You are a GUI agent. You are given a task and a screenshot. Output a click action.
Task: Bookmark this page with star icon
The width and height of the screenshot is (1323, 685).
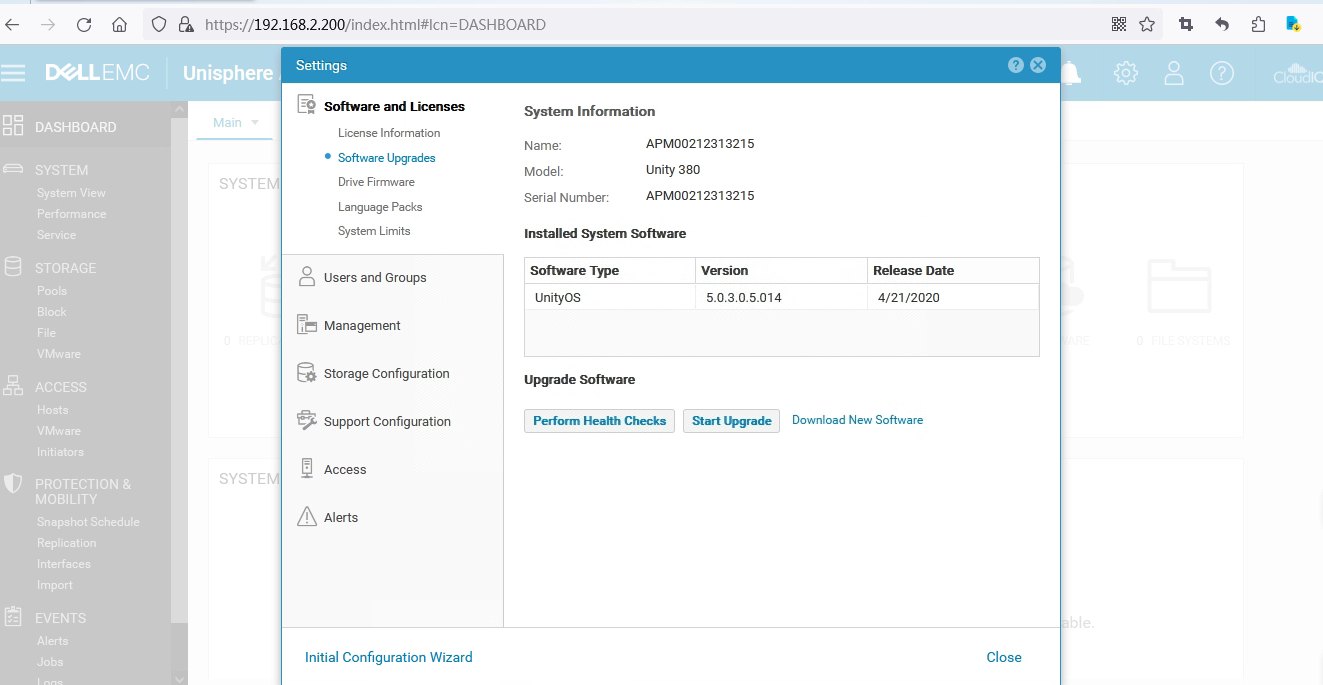click(1147, 25)
